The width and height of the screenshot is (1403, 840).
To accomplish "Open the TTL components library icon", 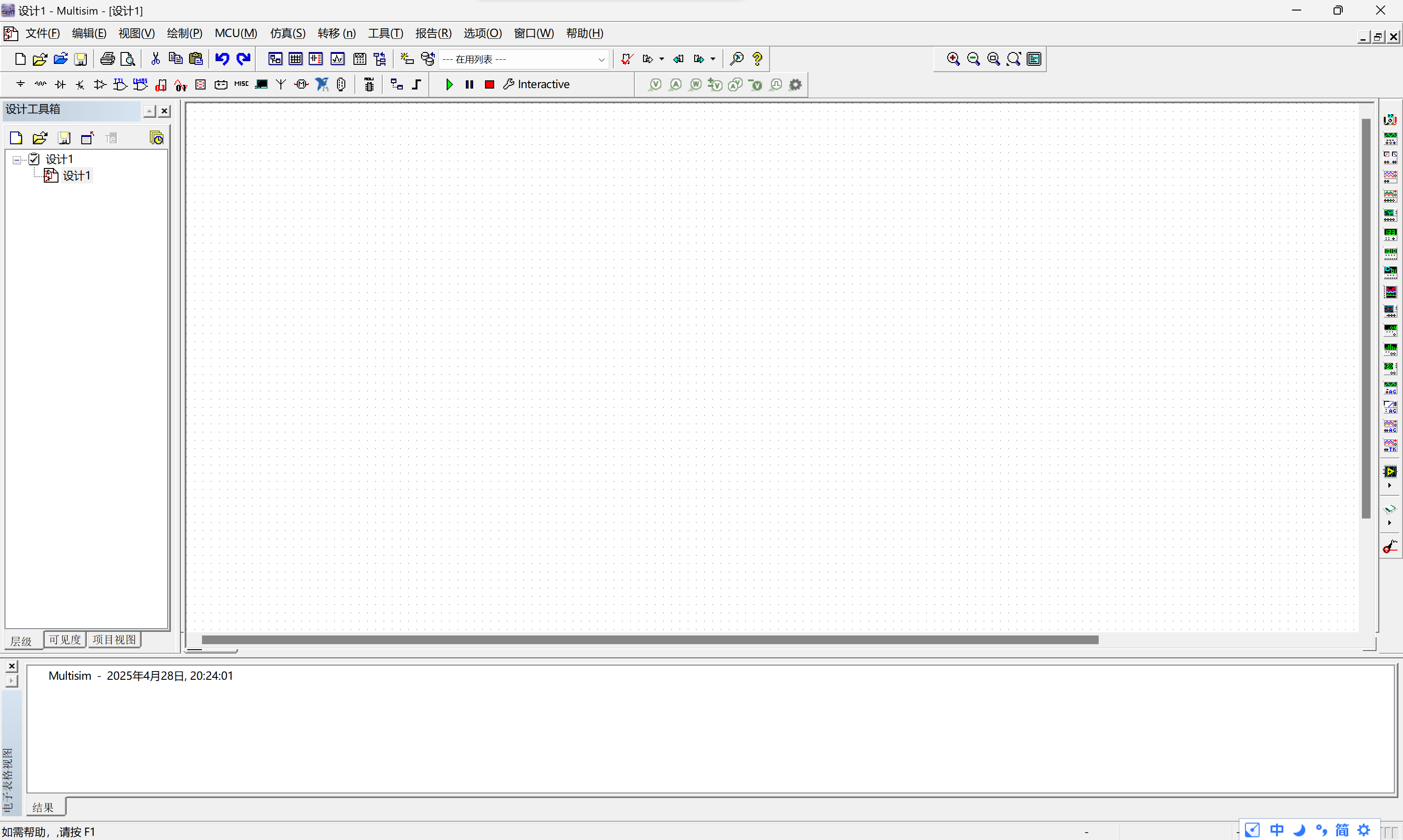I will click(120, 84).
